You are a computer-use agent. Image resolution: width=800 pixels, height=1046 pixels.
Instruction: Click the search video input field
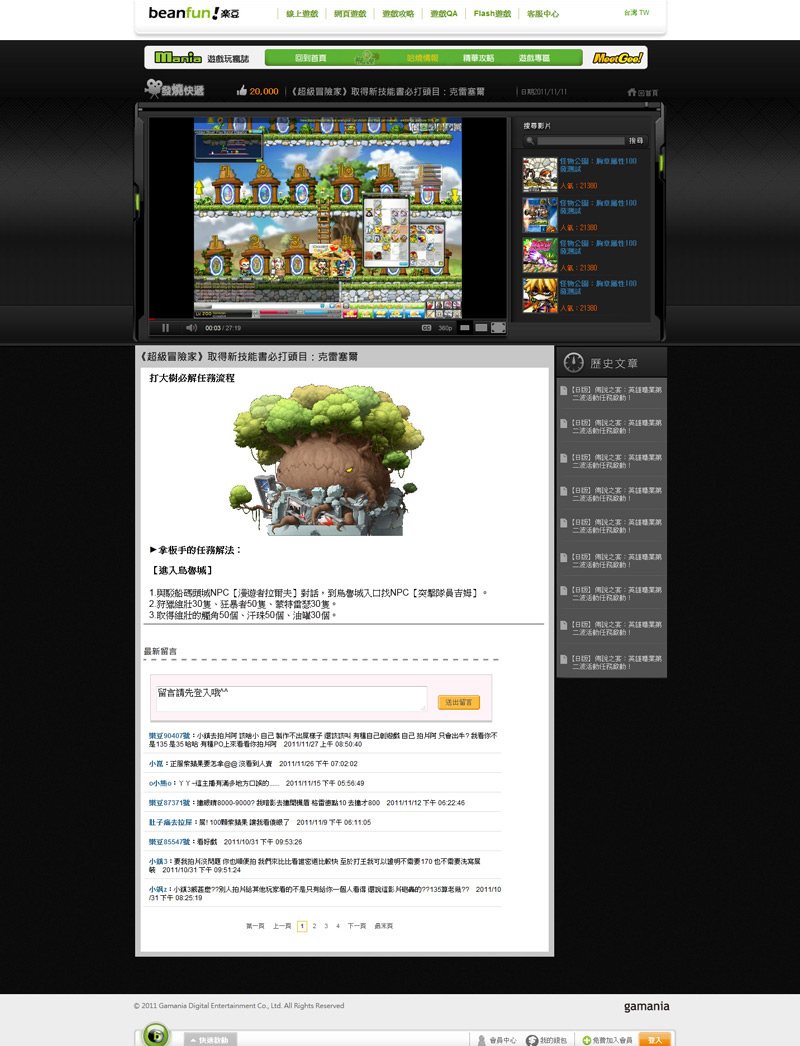click(580, 141)
